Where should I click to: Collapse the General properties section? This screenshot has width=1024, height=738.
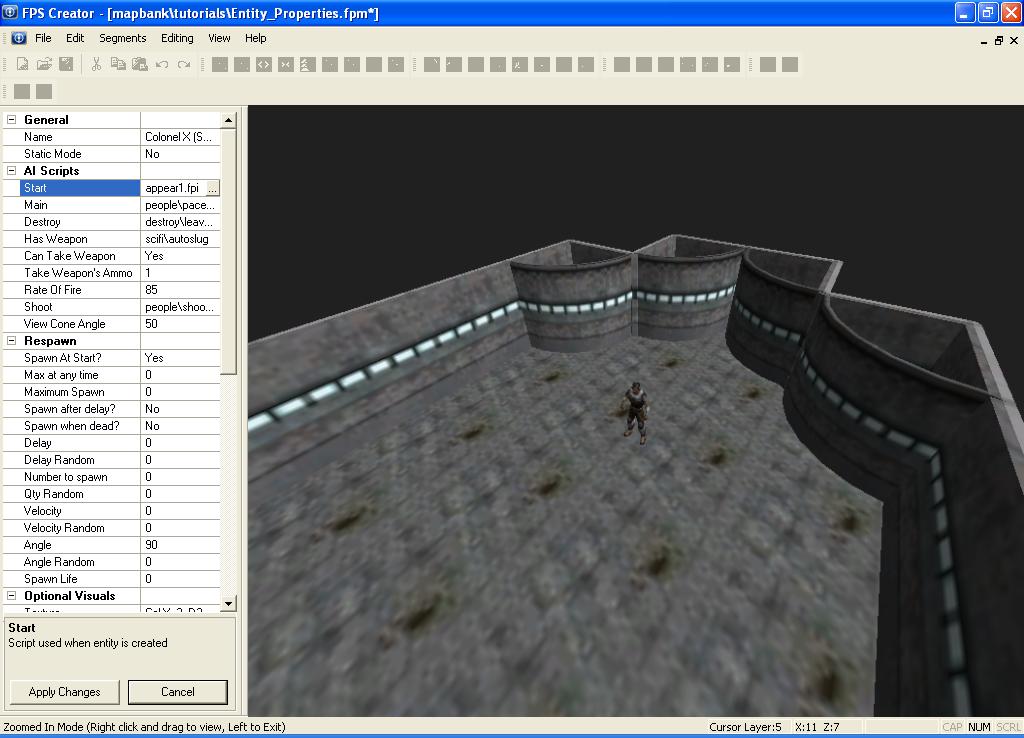click(x=12, y=120)
